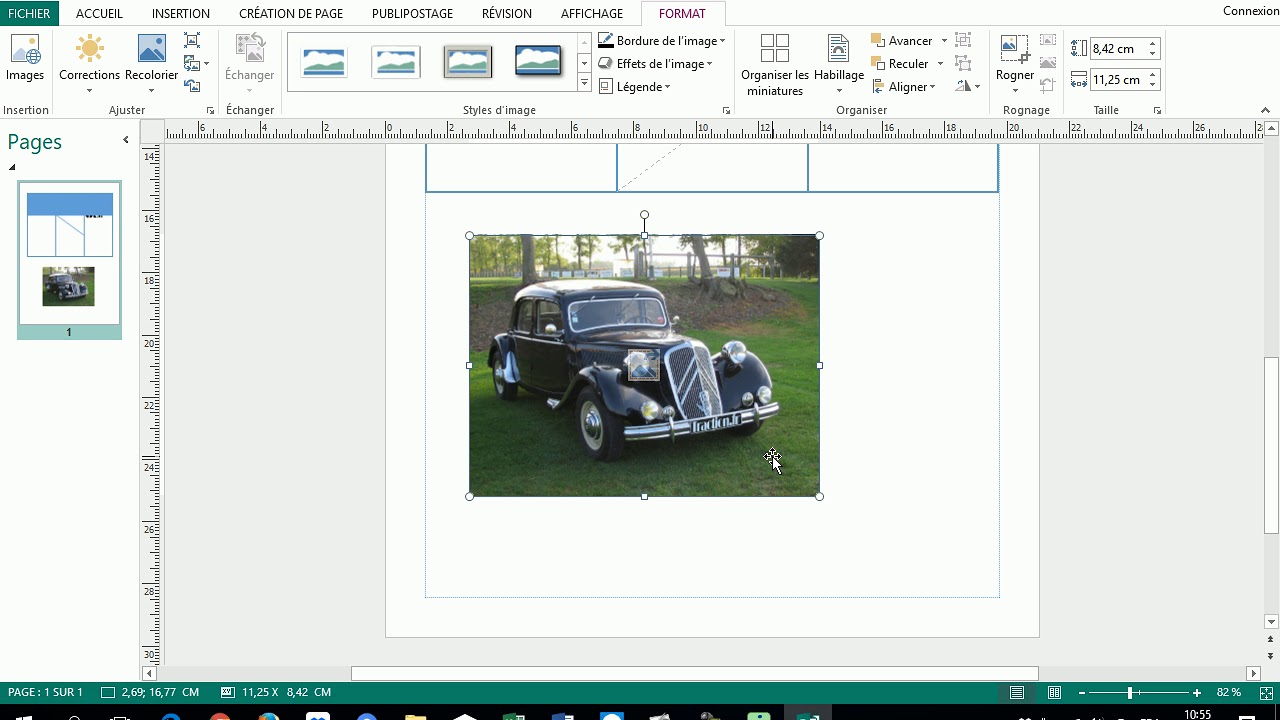
Task: Click the rotate objects icon
Action: point(965,87)
